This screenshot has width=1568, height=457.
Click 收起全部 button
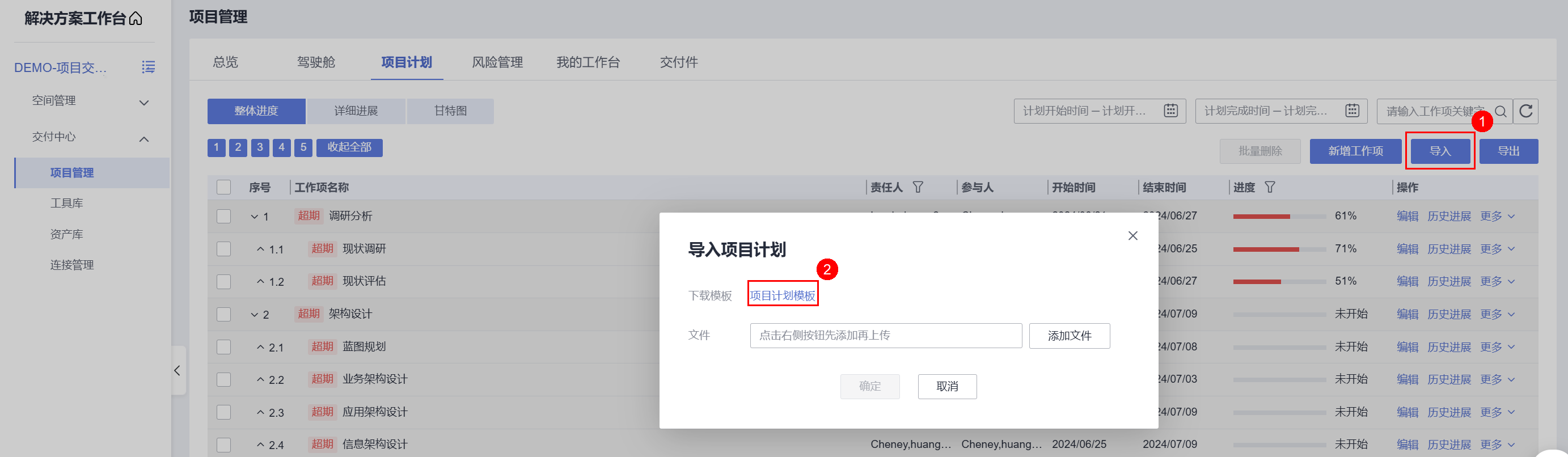coord(349,147)
